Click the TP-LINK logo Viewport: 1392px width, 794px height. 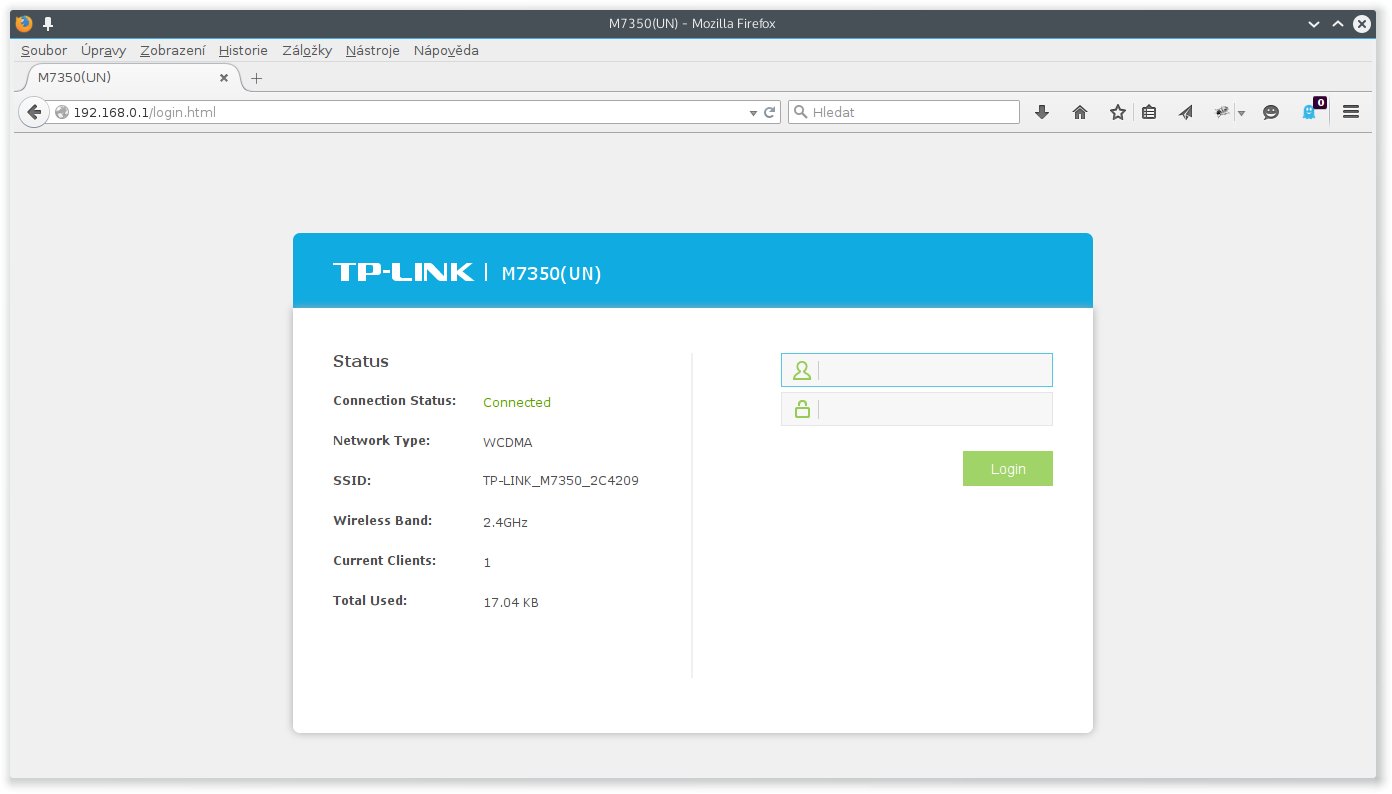(404, 272)
